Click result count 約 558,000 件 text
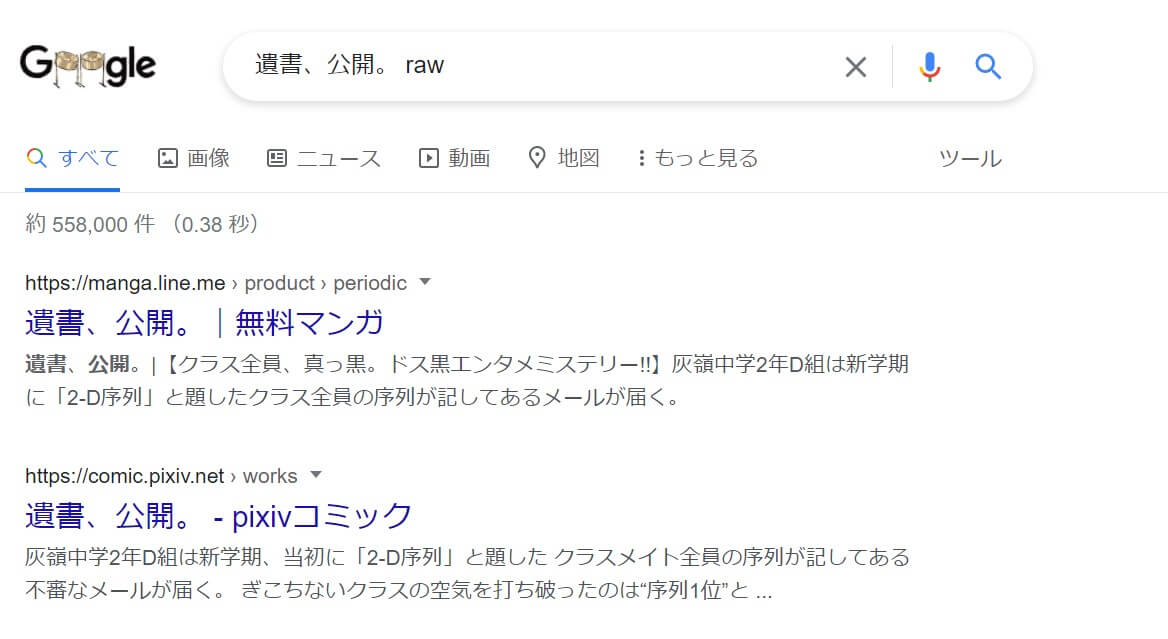Screen dimensions: 1168x639 point(90,224)
